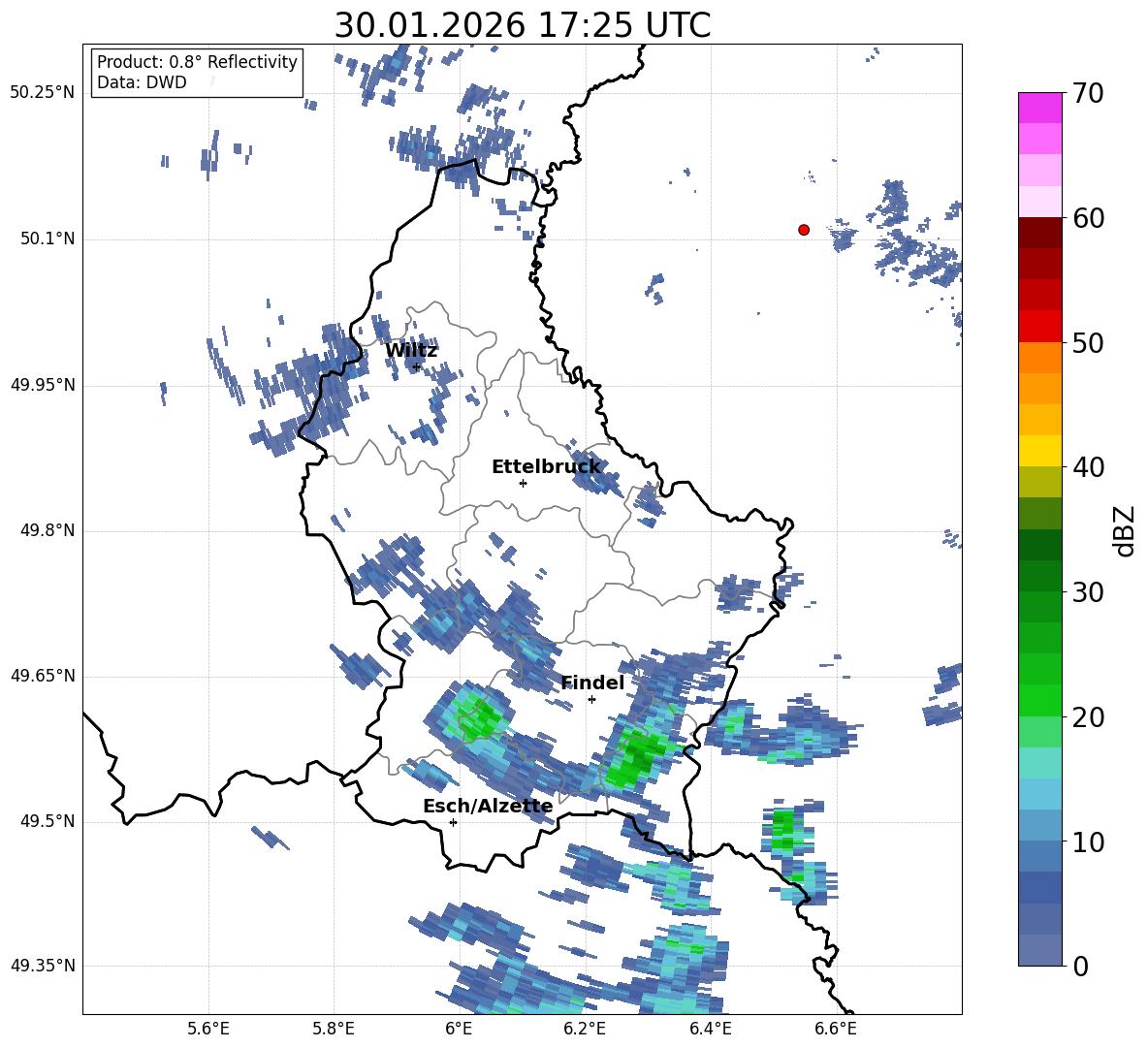Viewport: 1148px width, 1048px height.
Task: Click the green echo core southeast of Findel
Action: click(x=635, y=758)
